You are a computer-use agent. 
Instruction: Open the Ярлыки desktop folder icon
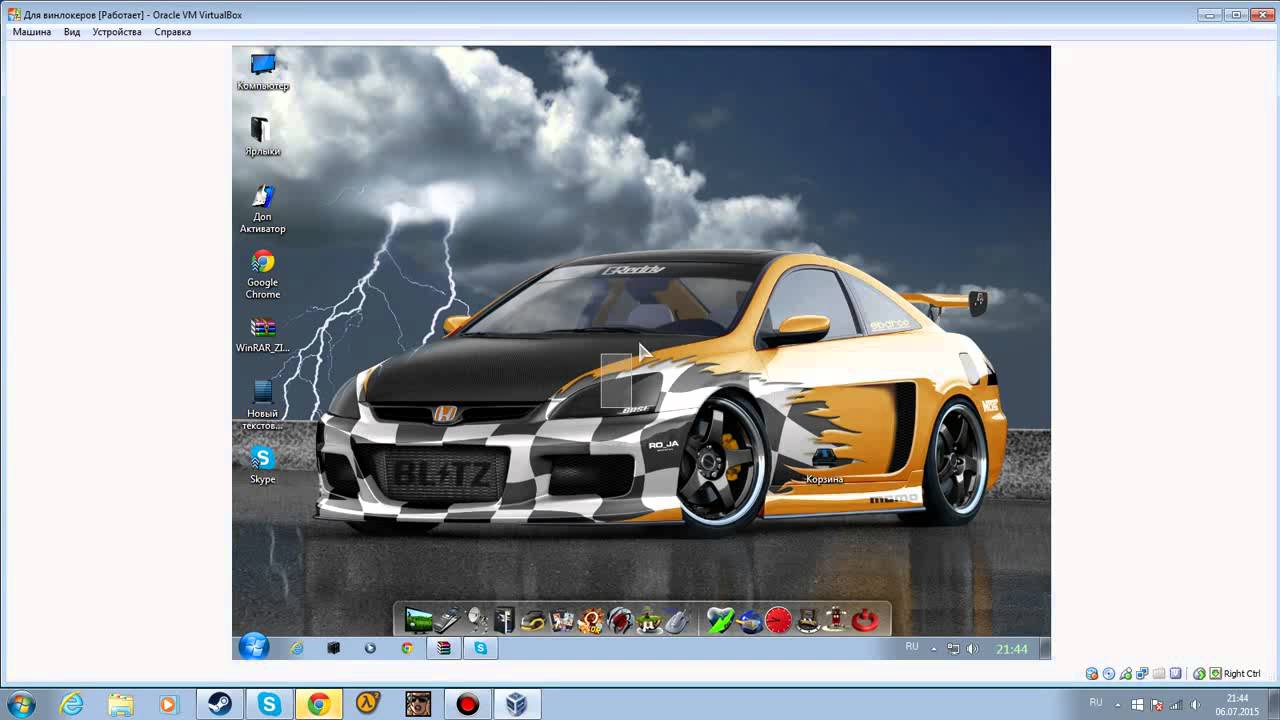coord(262,137)
